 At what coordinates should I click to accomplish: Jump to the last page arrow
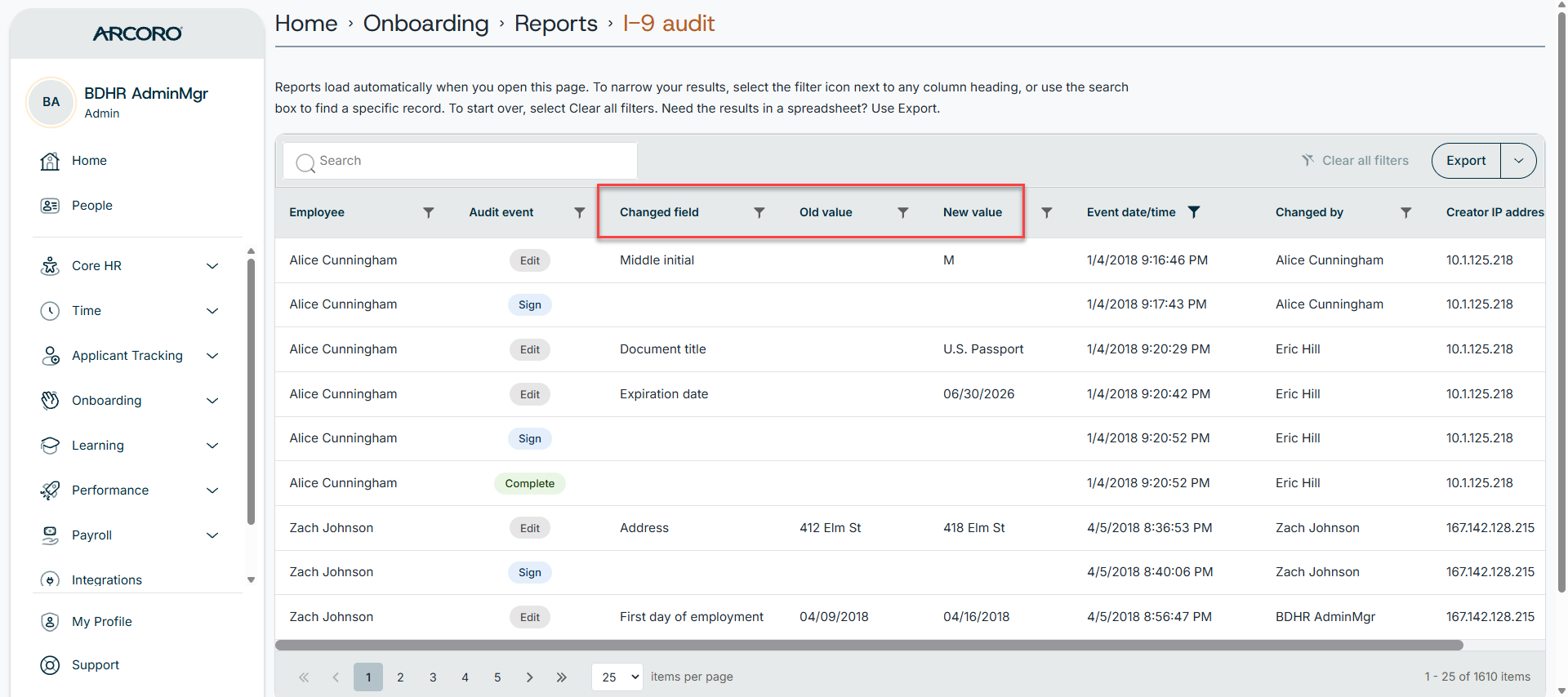point(561,677)
